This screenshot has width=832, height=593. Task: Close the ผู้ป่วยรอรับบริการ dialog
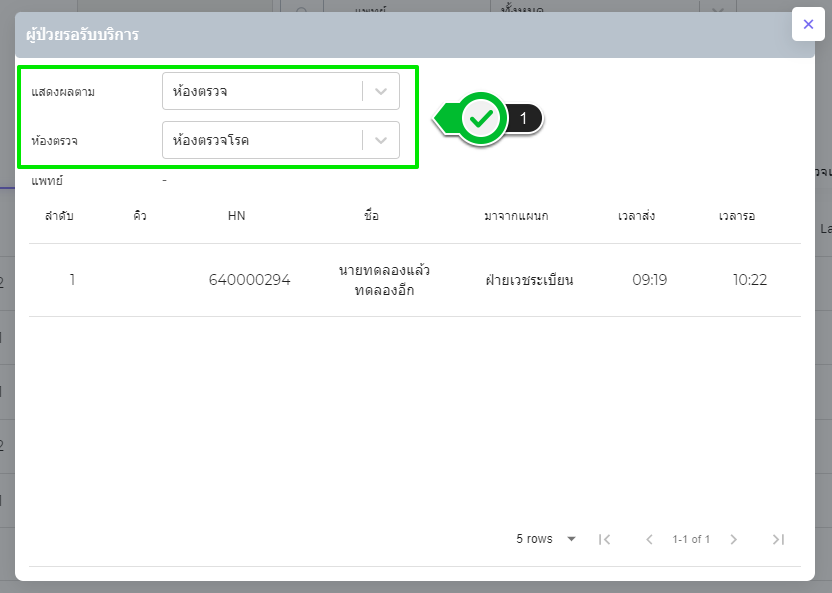coord(808,24)
